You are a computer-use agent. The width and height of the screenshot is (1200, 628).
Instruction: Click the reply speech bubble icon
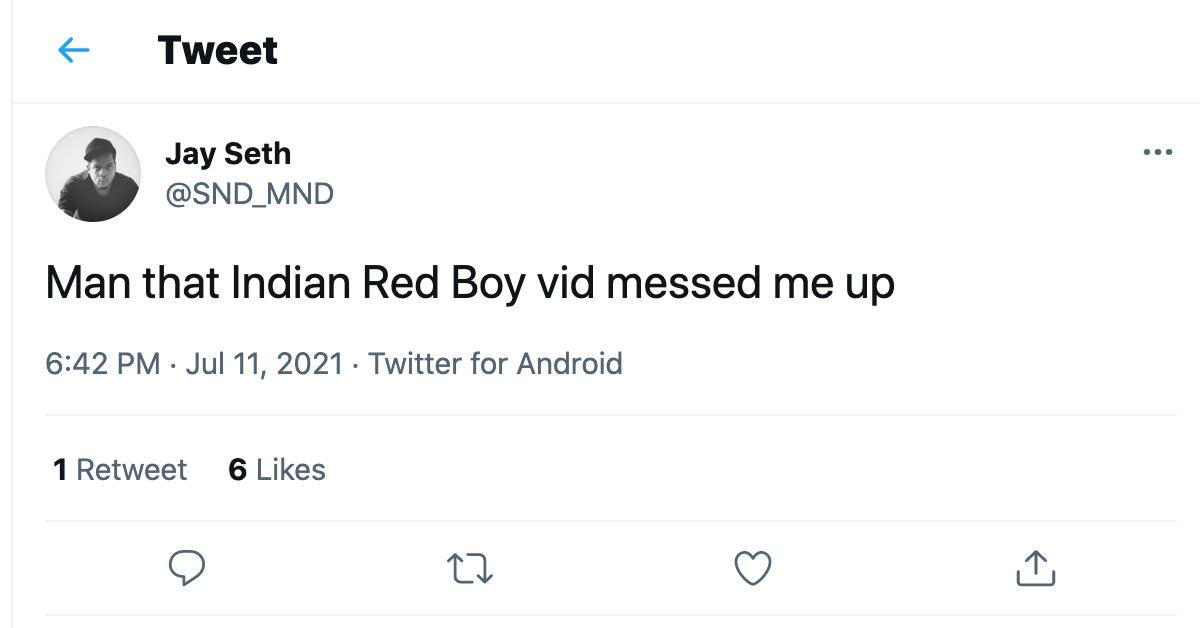[186, 568]
